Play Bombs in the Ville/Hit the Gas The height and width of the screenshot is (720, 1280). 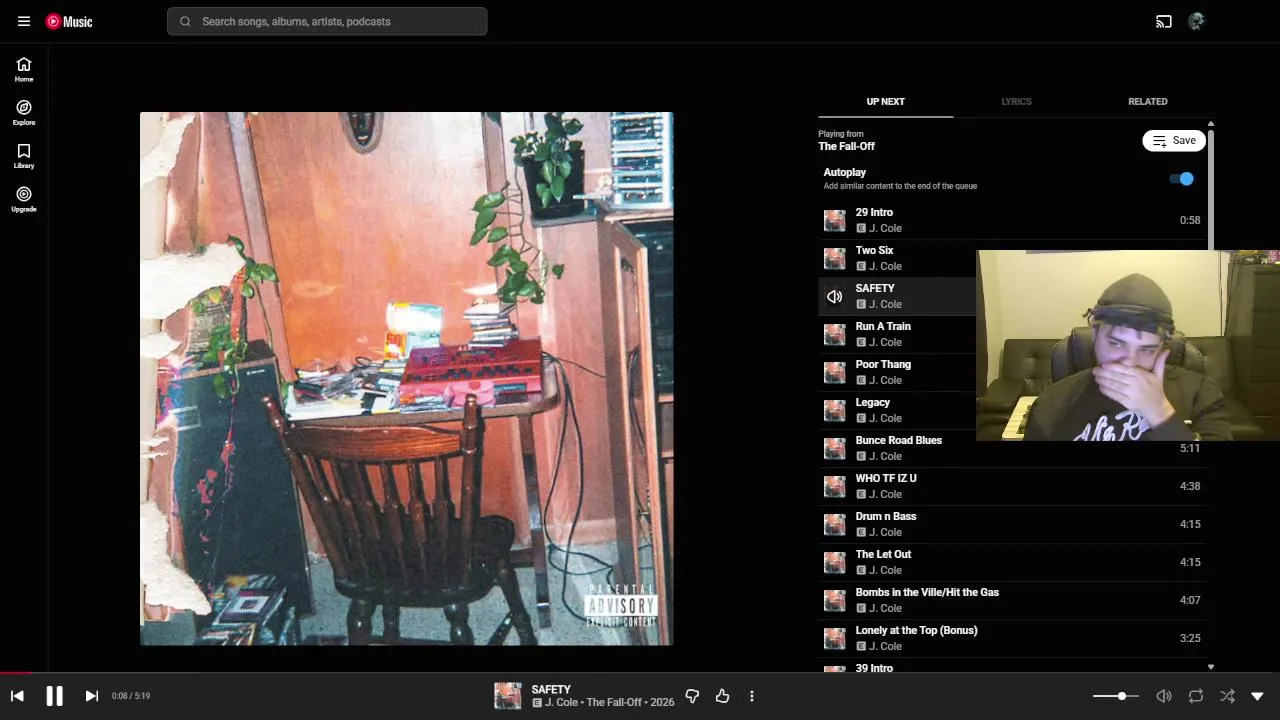pos(1012,600)
